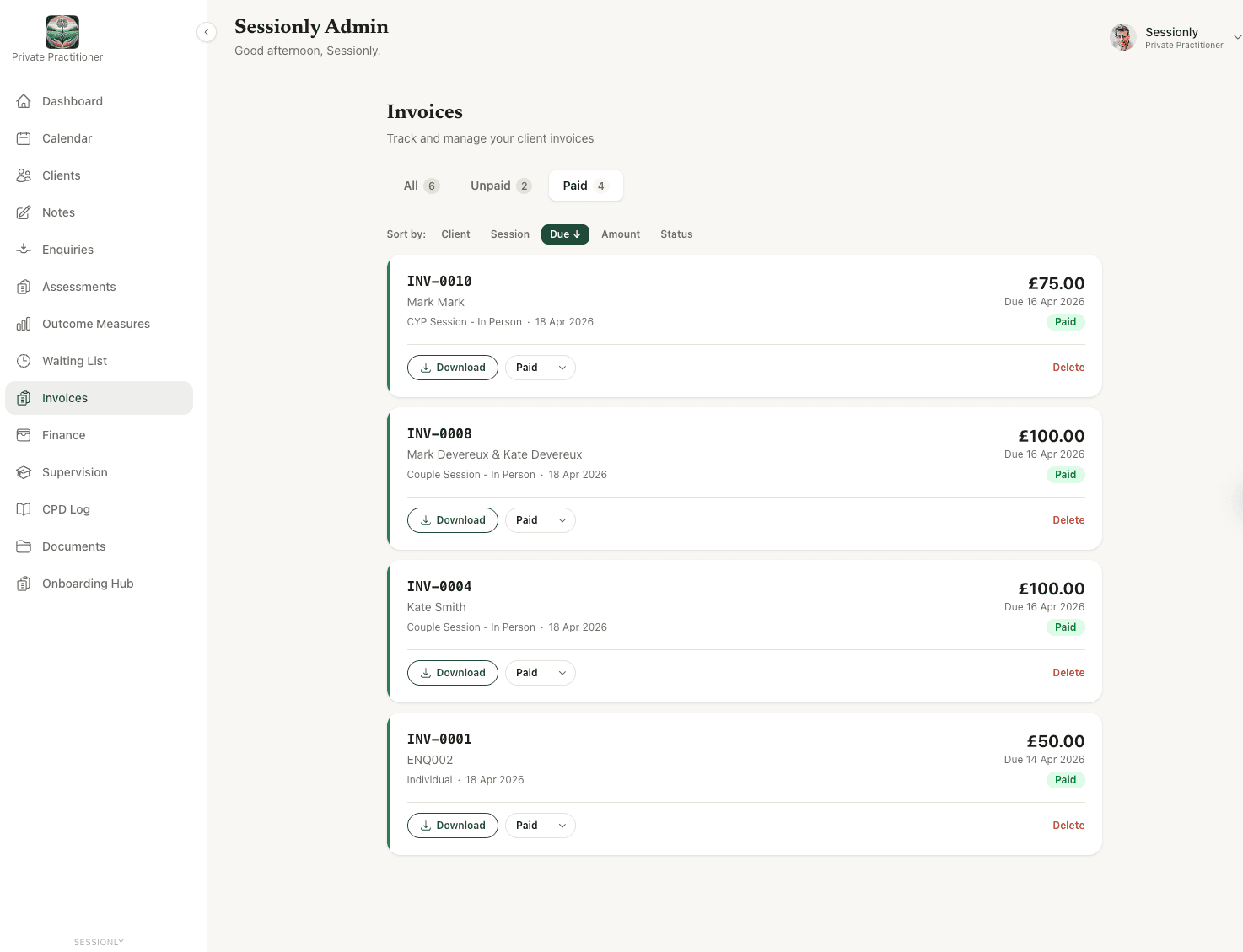Click the Waiting List clock icon
The width and height of the screenshot is (1243, 952).
tap(24, 361)
